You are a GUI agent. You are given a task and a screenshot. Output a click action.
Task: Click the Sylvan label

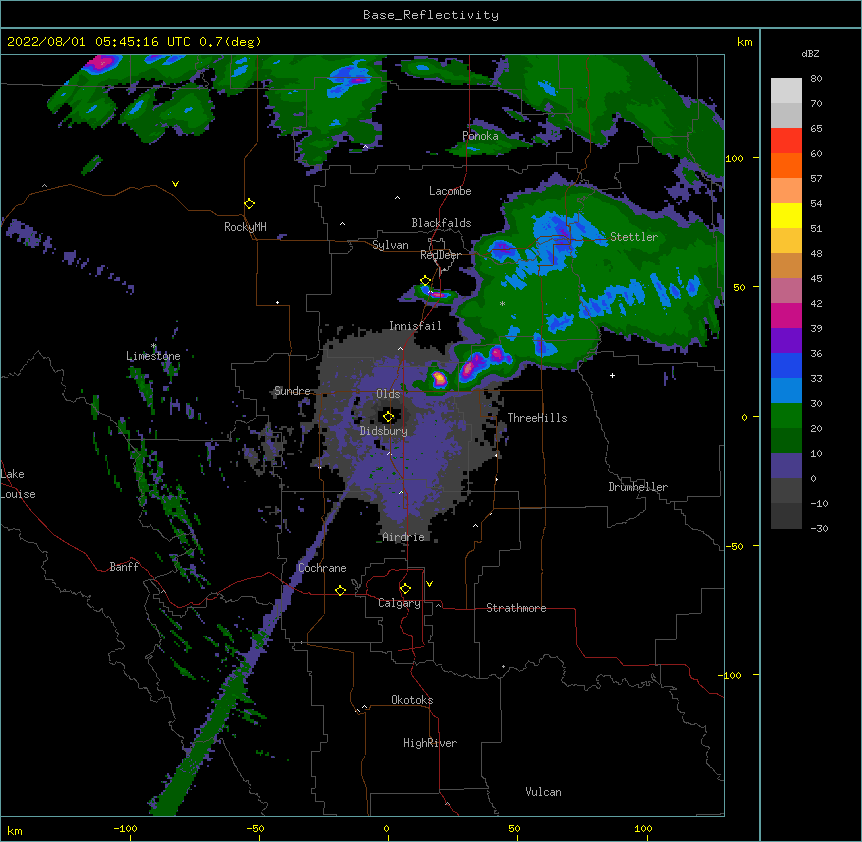pos(390,245)
